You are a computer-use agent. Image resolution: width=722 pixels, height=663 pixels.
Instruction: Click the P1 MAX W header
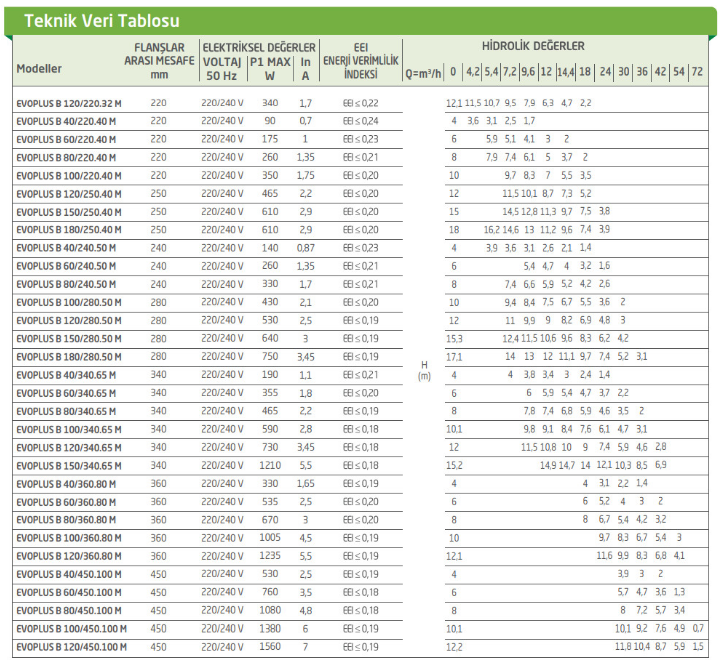coord(270,69)
